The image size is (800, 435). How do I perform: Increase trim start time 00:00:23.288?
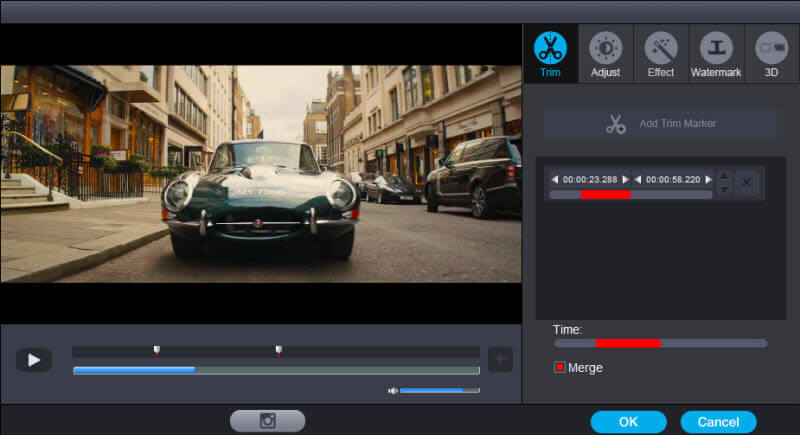pos(626,180)
